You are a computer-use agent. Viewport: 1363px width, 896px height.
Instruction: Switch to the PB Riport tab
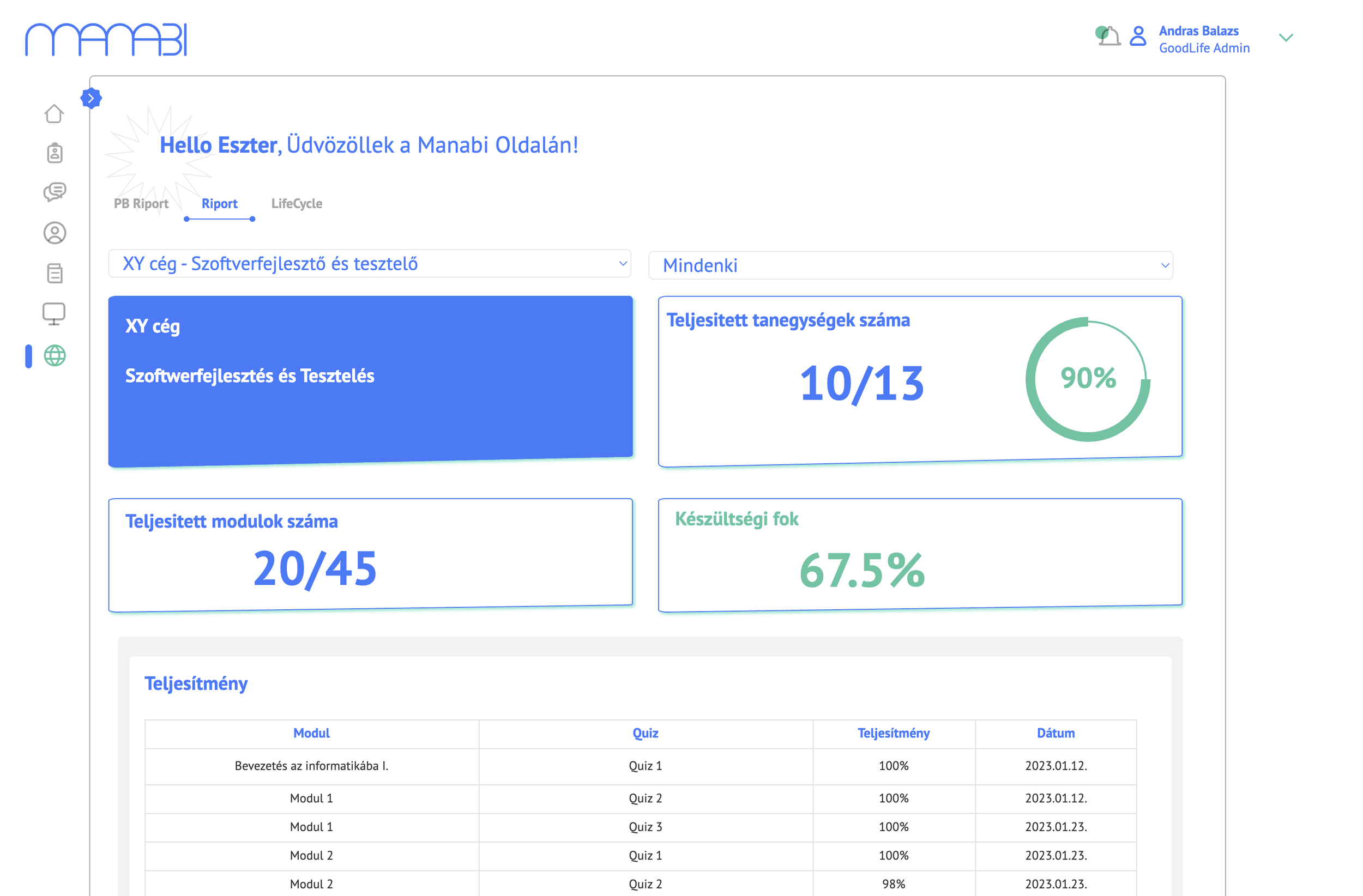coord(141,203)
